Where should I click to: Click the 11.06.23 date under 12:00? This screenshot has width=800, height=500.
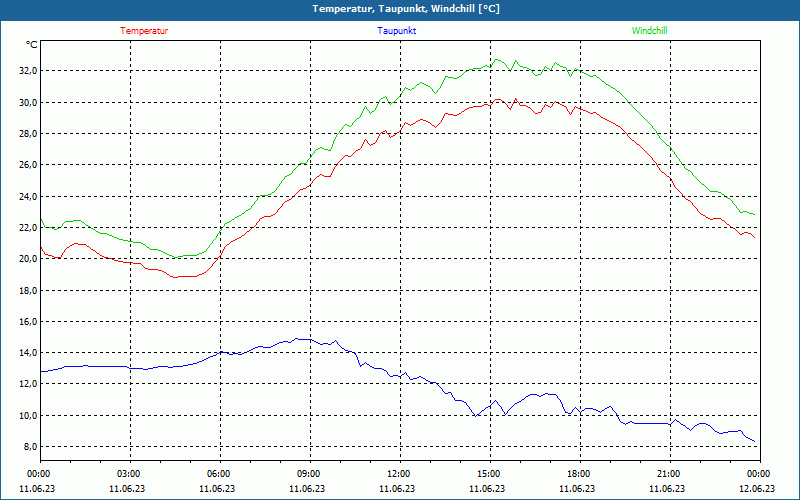click(x=397, y=488)
